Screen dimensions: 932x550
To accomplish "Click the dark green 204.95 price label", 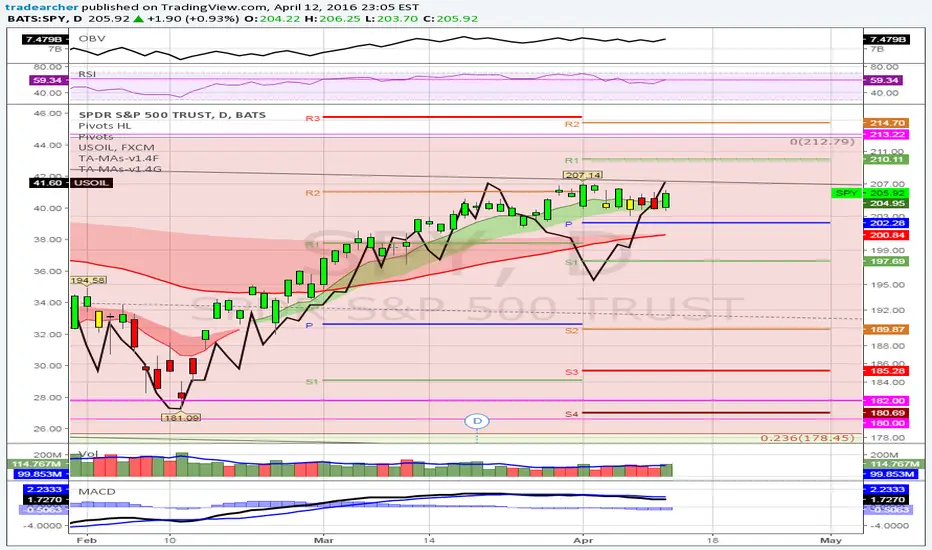I will [887, 203].
